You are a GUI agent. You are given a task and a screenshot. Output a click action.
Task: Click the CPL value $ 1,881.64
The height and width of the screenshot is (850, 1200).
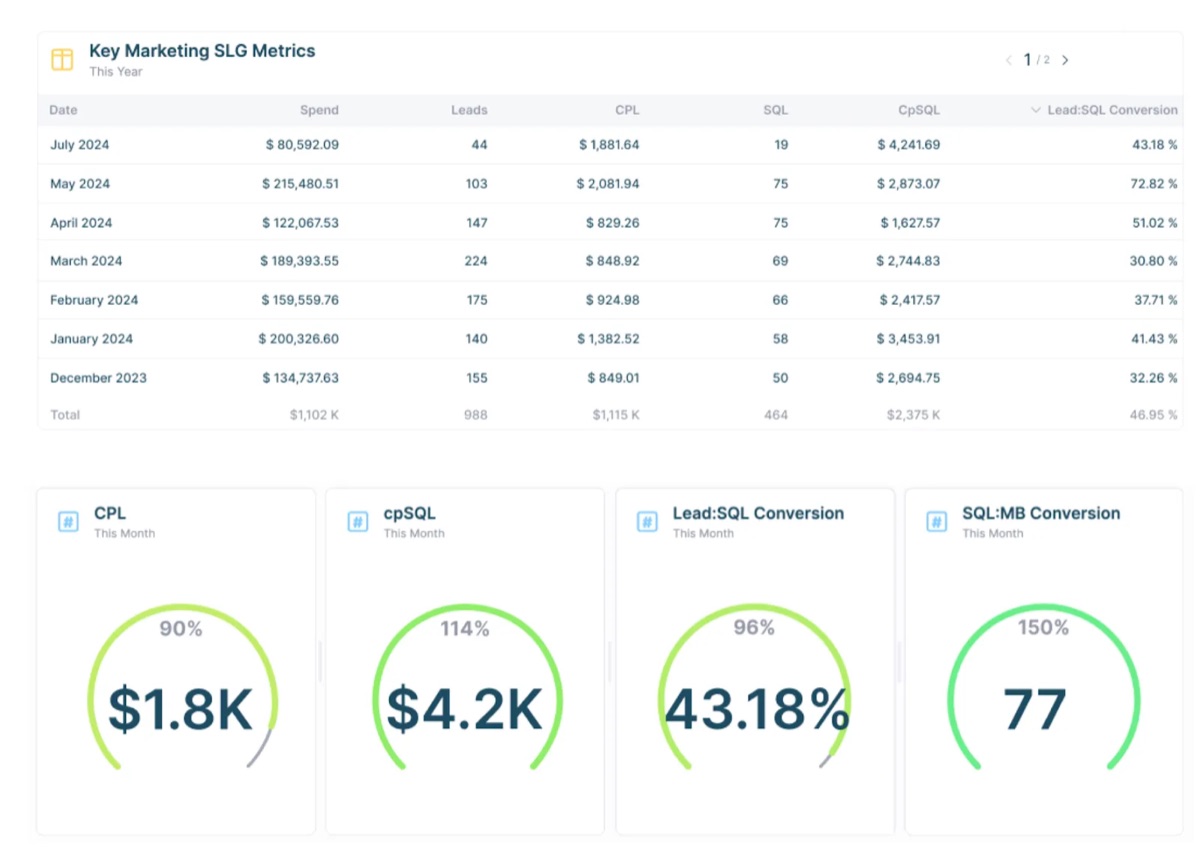[609, 145]
